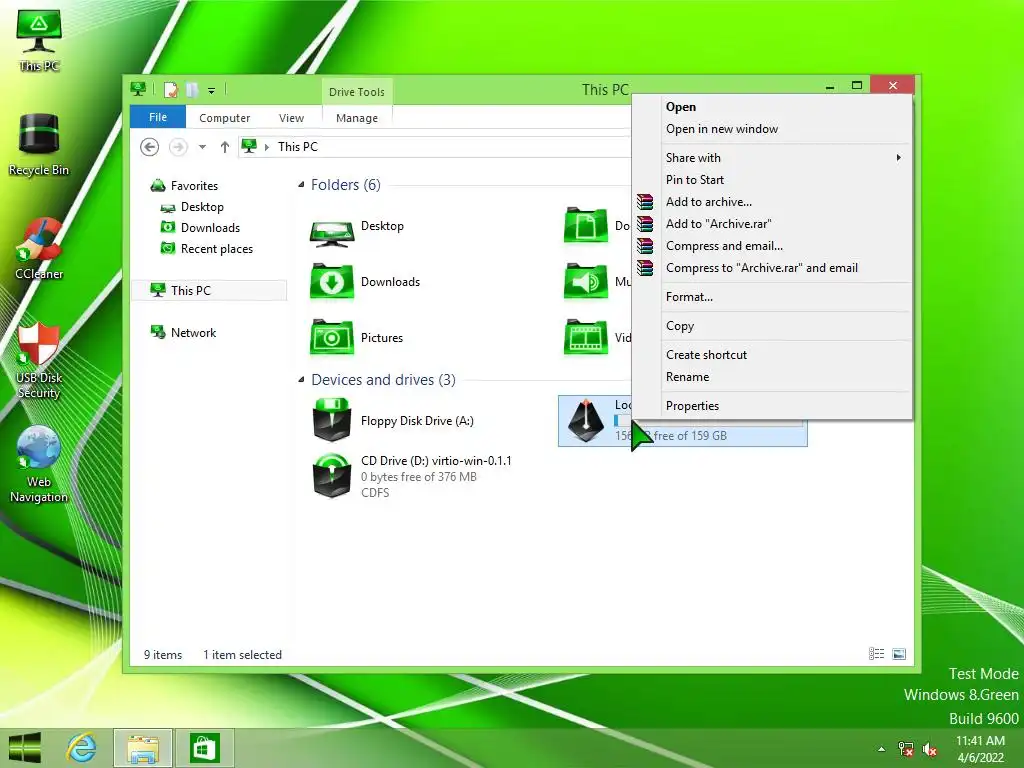Collapse the Folders (6) group

301,185
